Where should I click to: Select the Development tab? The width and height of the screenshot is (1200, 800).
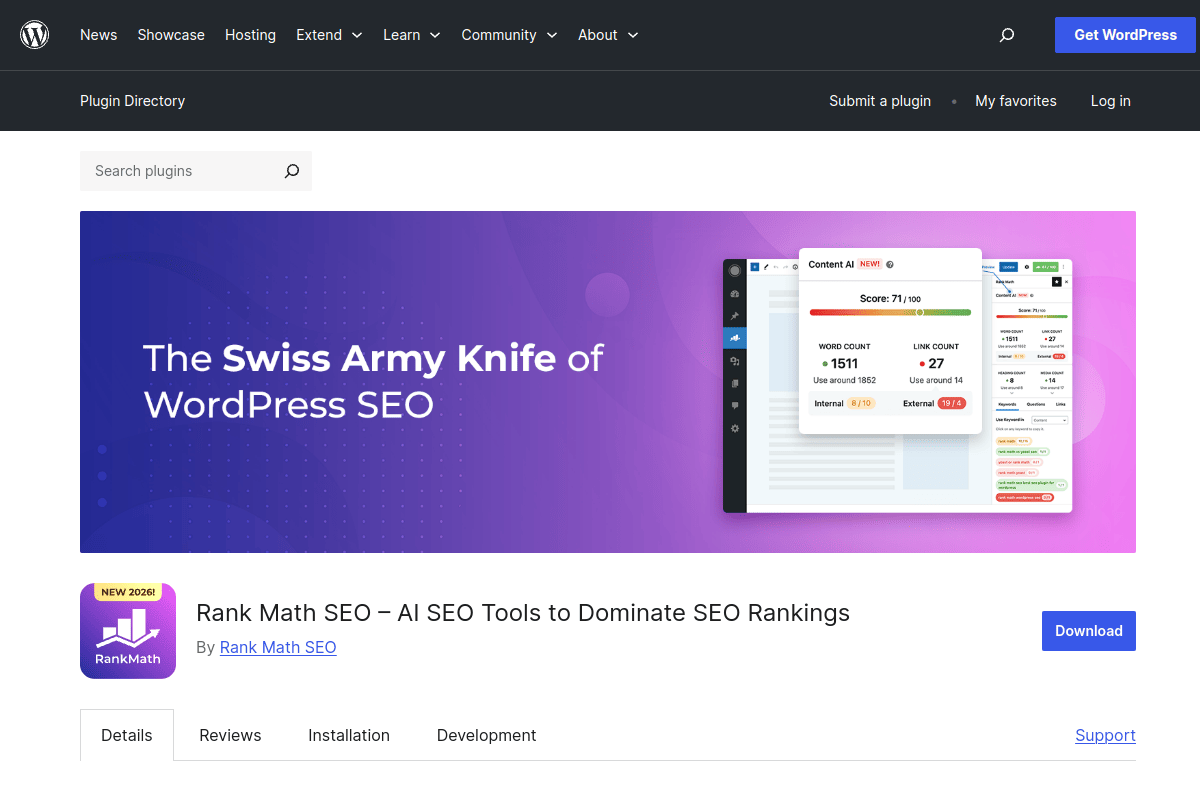(486, 735)
